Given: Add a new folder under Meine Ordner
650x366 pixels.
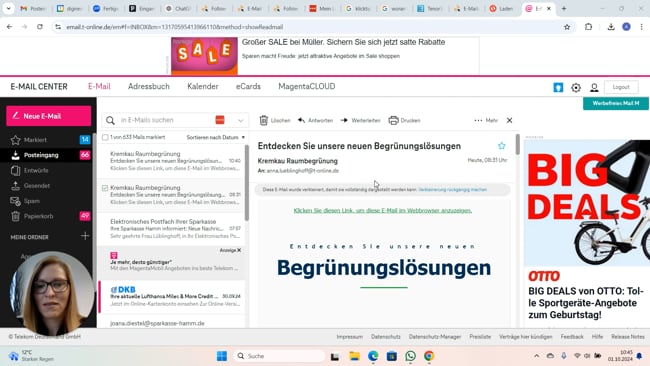Looking at the screenshot, I should pos(85,236).
